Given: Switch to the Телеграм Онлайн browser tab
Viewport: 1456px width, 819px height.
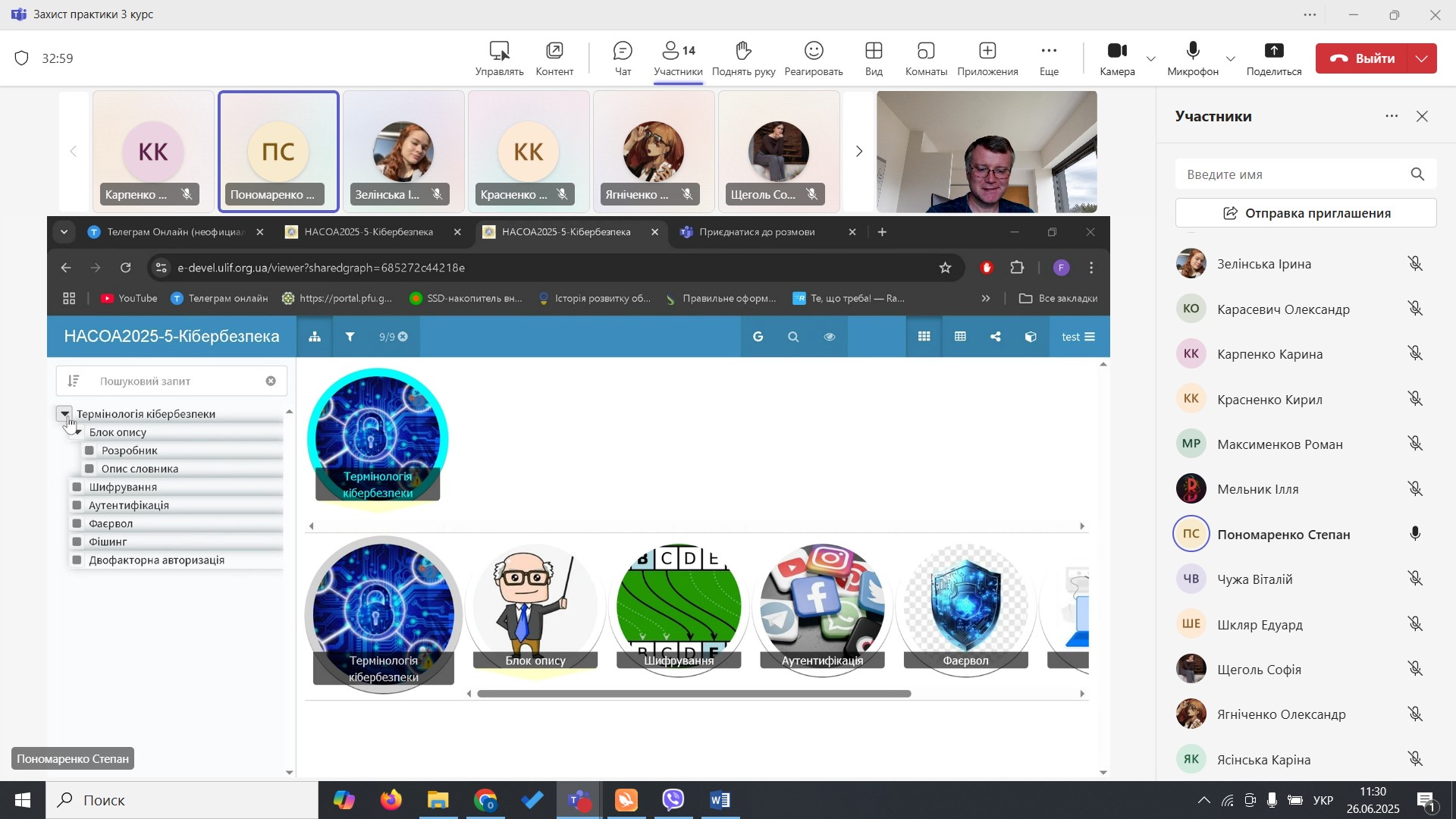Looking at the screenshot, I should tap(174, 232).
